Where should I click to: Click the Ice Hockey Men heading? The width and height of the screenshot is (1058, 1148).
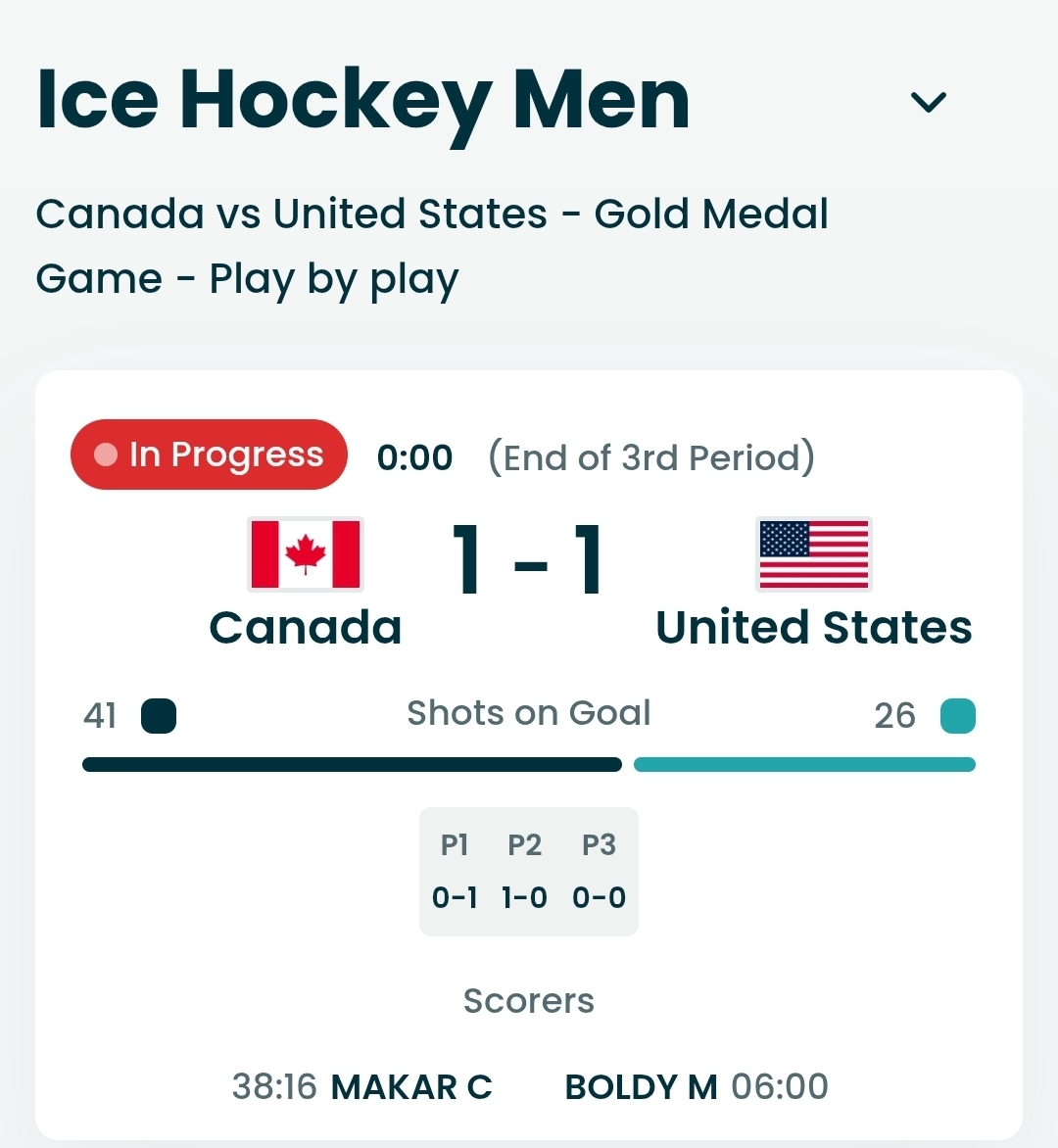point(363,102)
